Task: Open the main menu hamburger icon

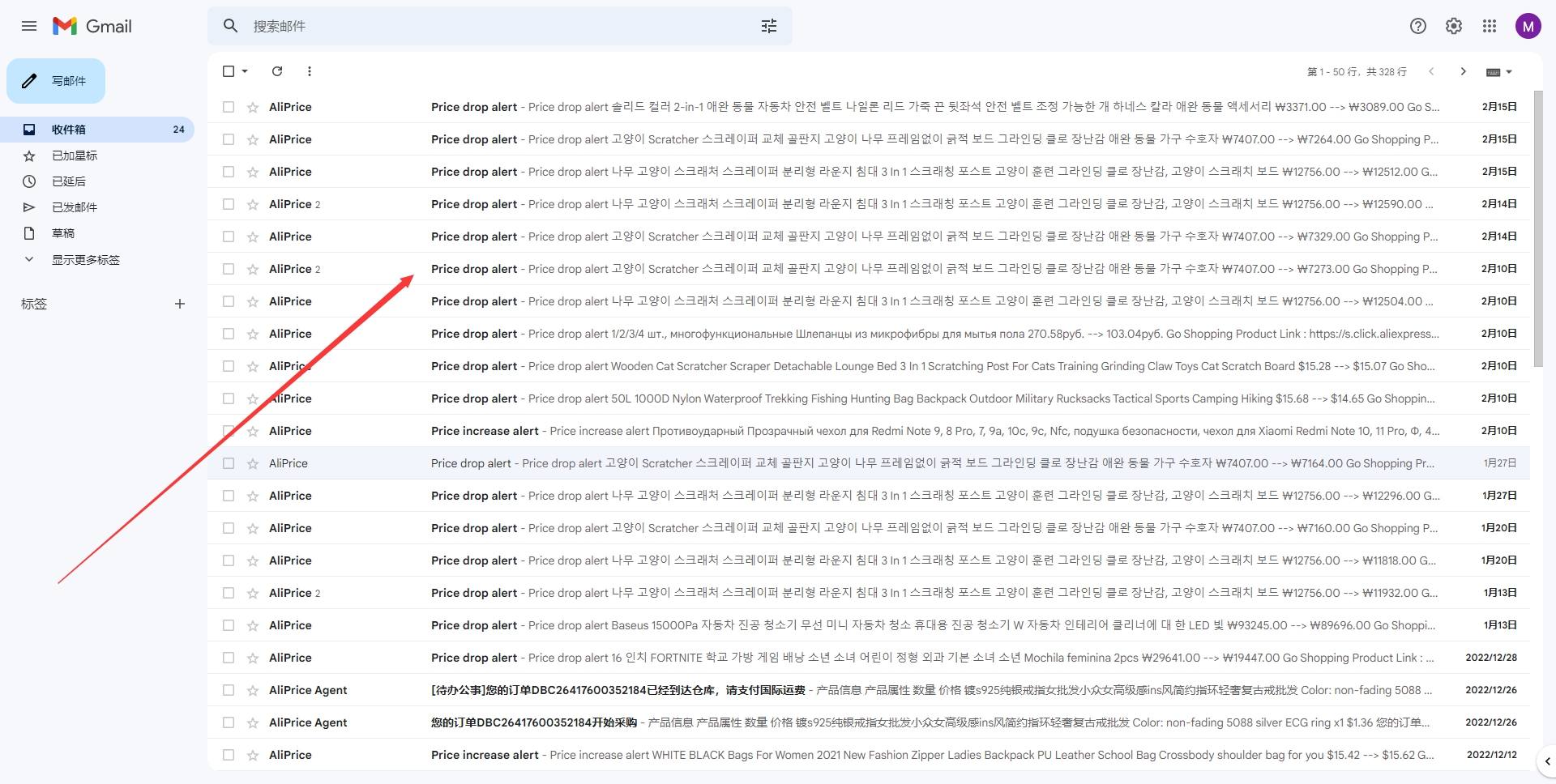Action: (29, 26)
